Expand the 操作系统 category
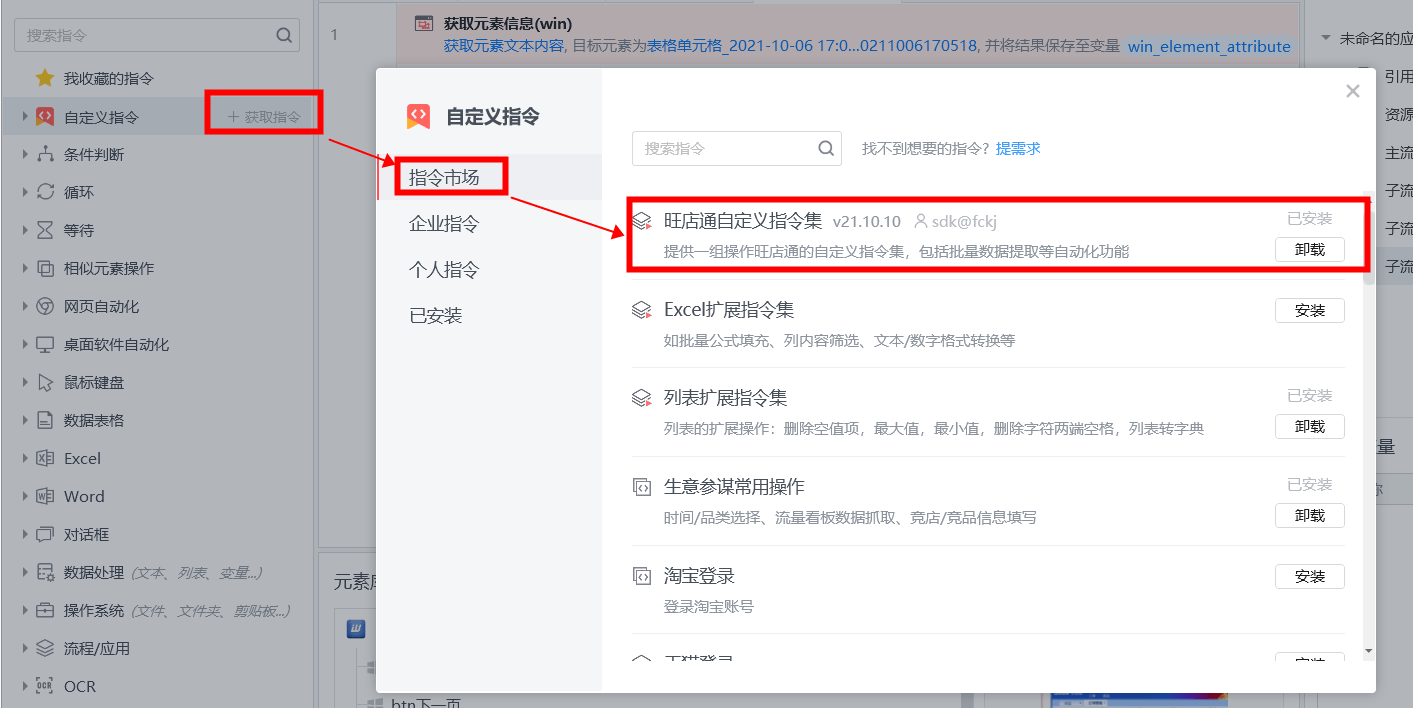The height and width of the screenshot is (708, 1413). coord(25,610)
